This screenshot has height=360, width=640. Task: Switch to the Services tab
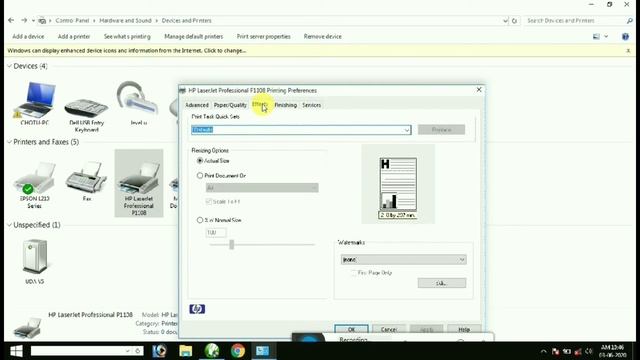pyautogui.click(x=311, y=105)
